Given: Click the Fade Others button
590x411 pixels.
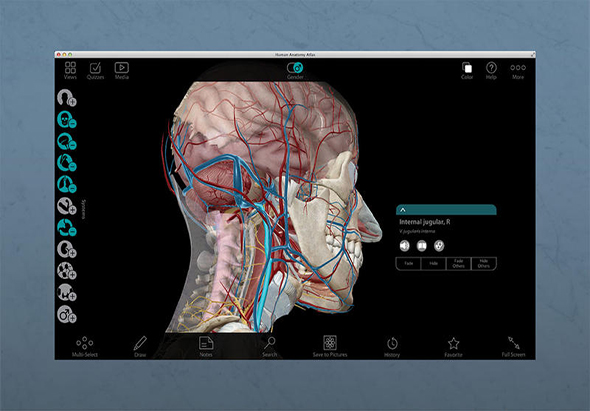Looking at the screenshot, I should click(x=458, y=263).
